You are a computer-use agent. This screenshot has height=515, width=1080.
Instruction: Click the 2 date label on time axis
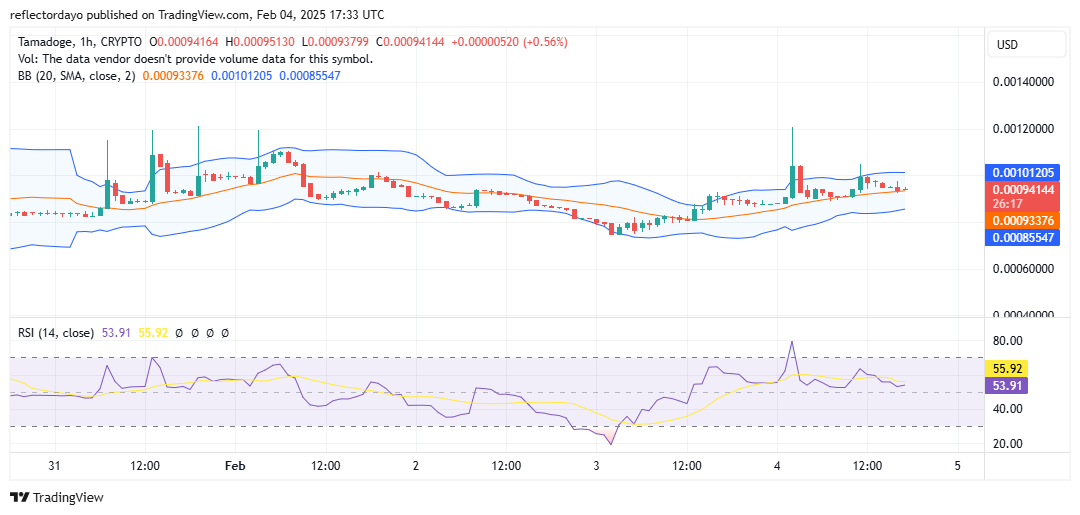(x=415, y=465)
